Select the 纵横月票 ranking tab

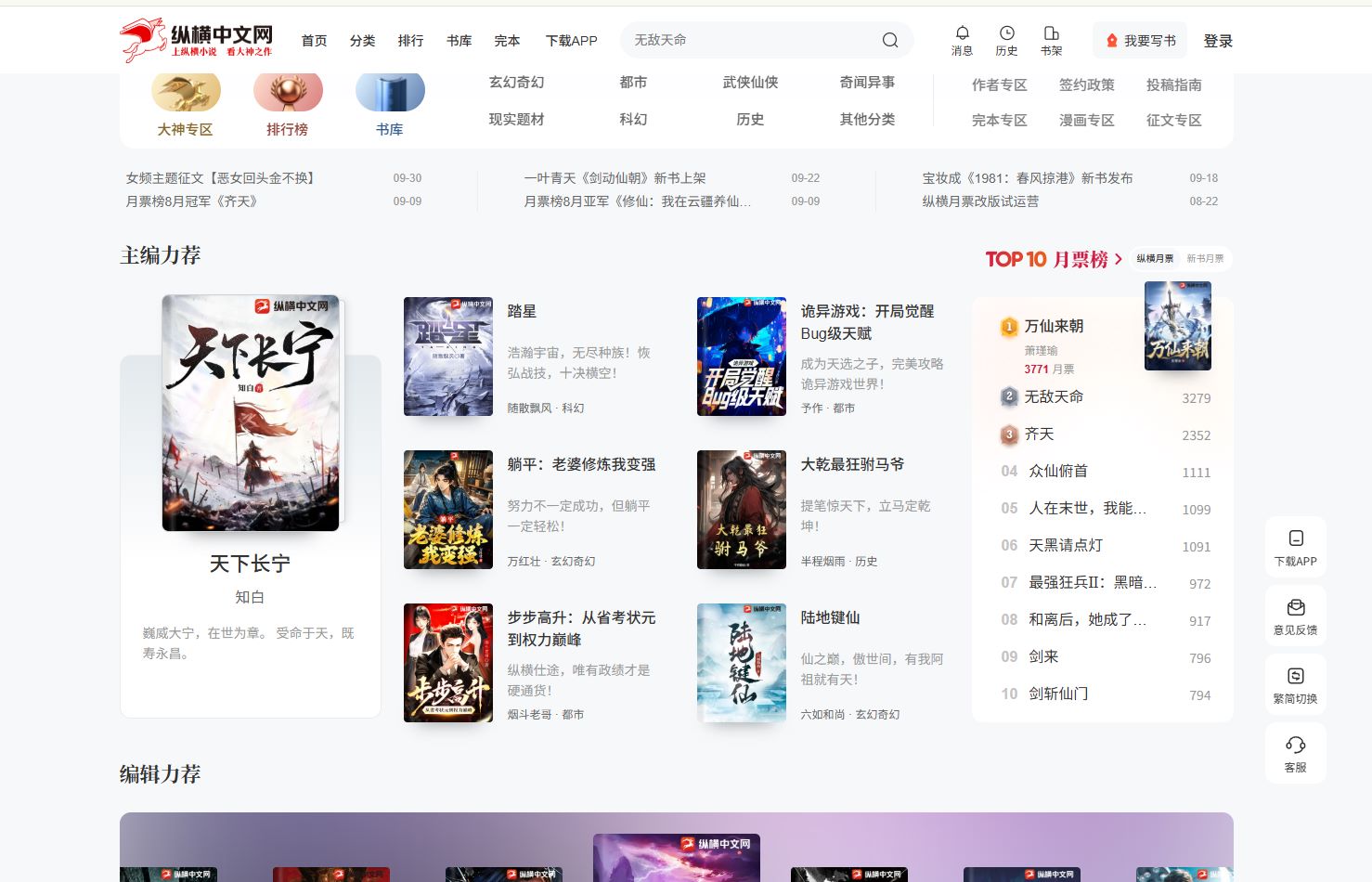point(1155,259)
